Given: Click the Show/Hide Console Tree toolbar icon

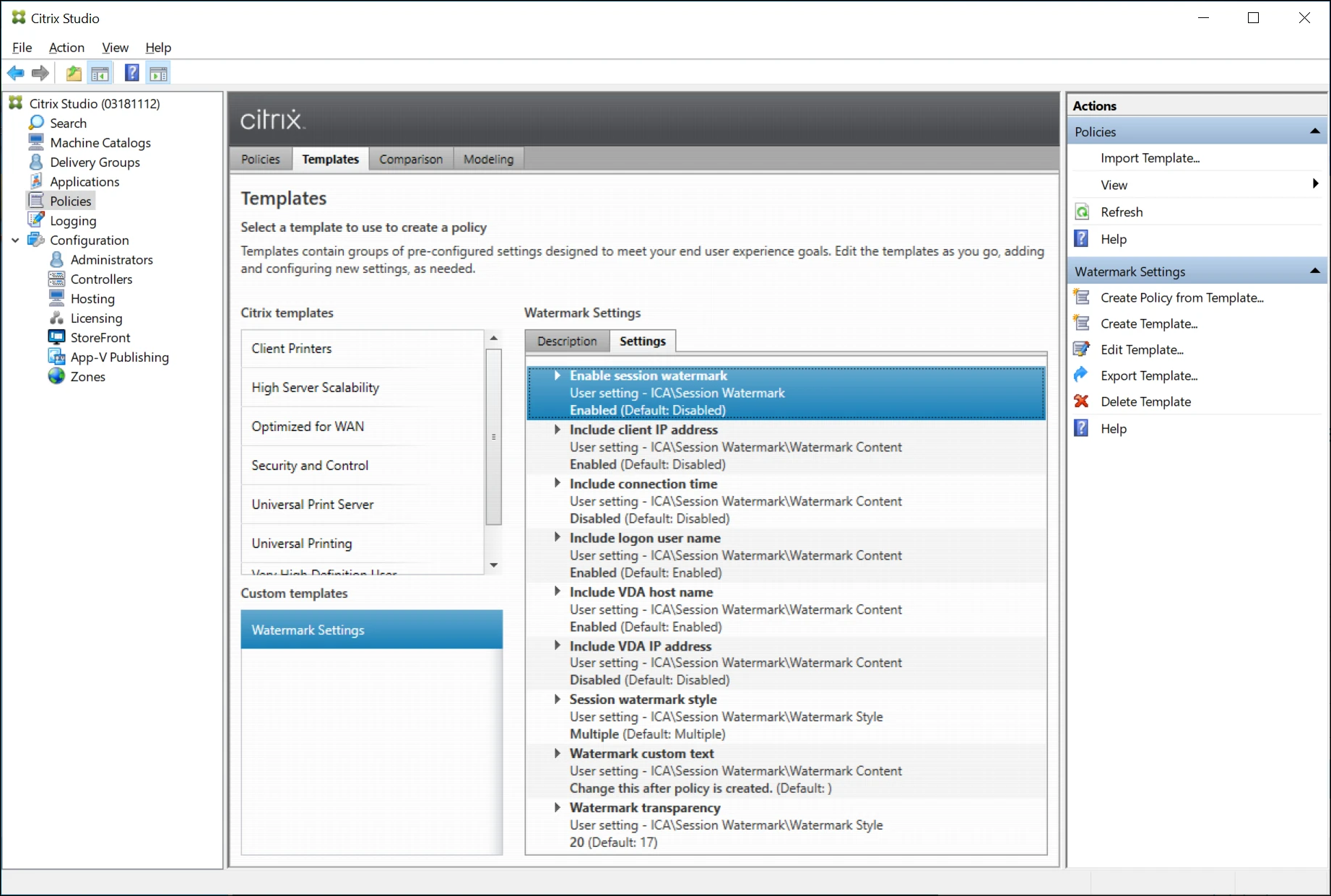Looking at the screenshot, I should pyautogui.click(x=100, y=73).
